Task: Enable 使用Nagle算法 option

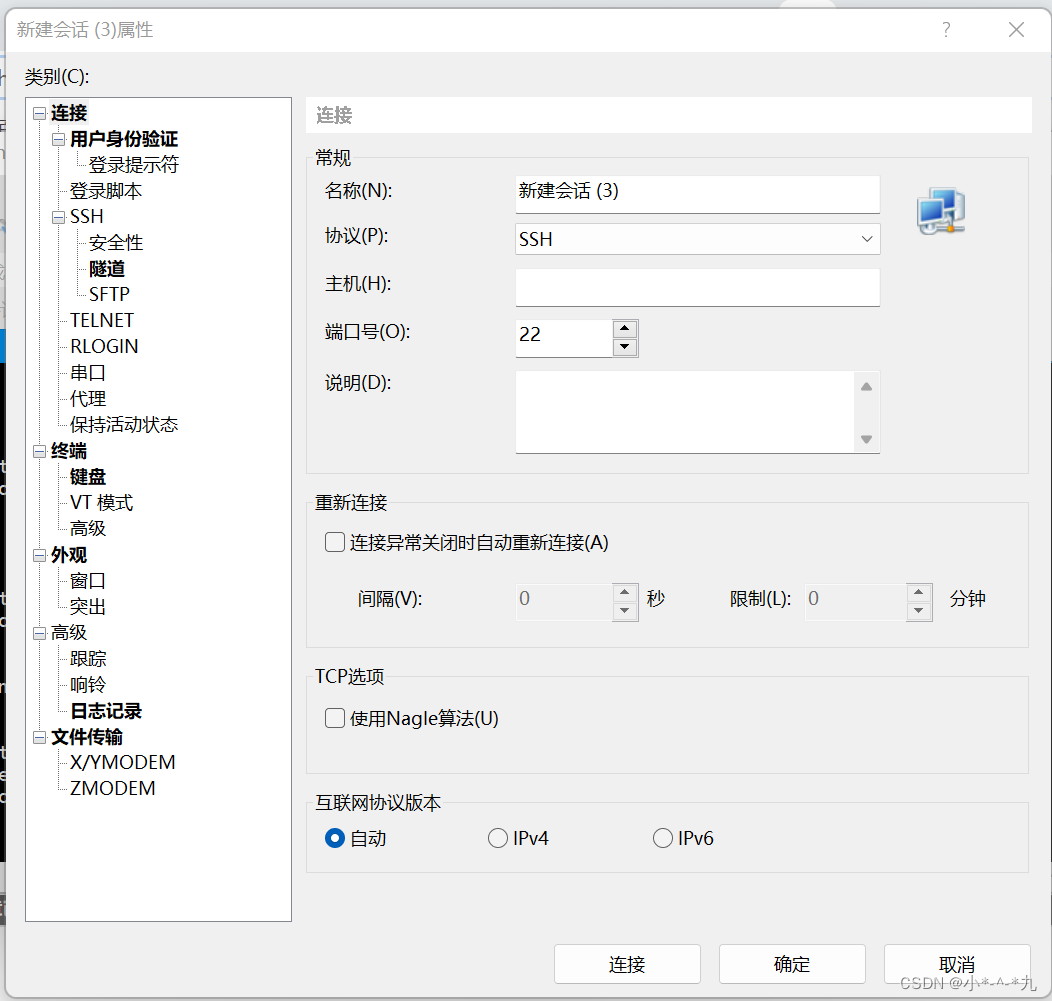Action: pyautogui.click(x=335, y=718)
